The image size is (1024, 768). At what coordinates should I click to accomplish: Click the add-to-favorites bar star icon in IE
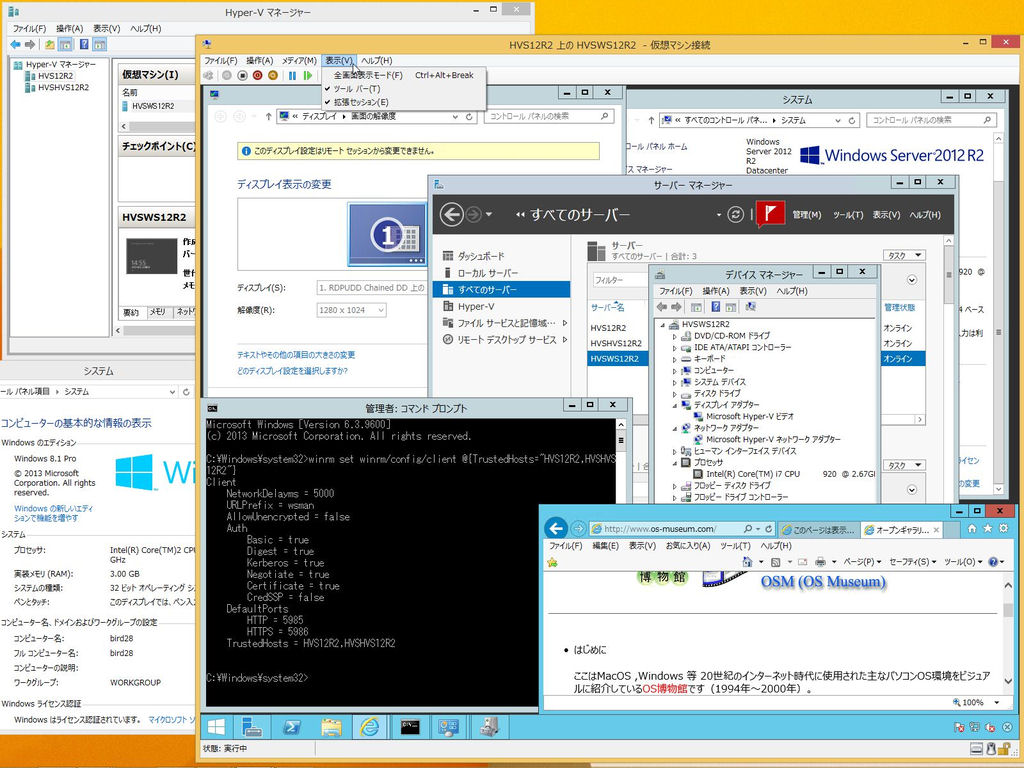(552, 562)
